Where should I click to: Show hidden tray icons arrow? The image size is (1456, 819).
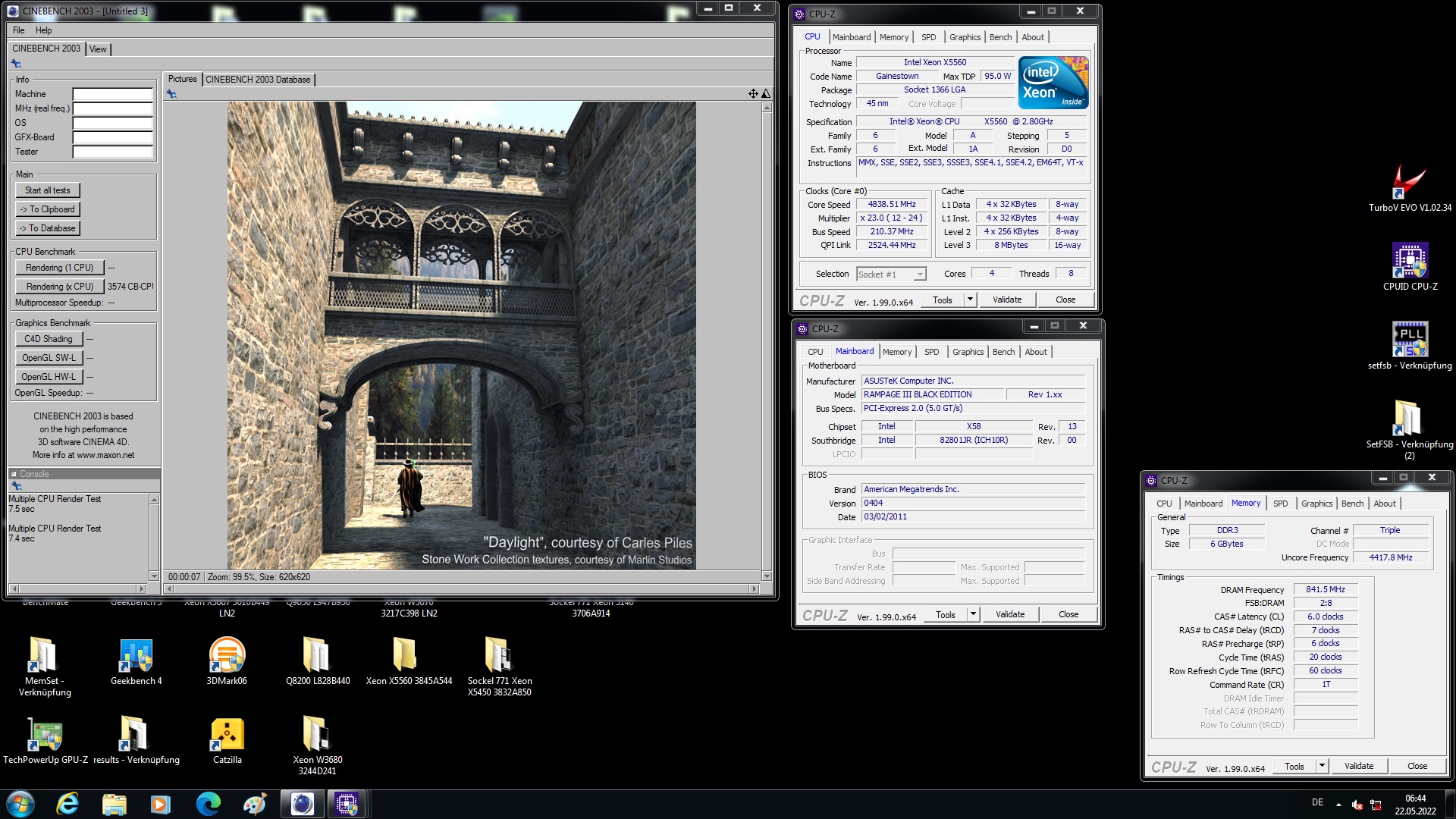(1338, 804)
